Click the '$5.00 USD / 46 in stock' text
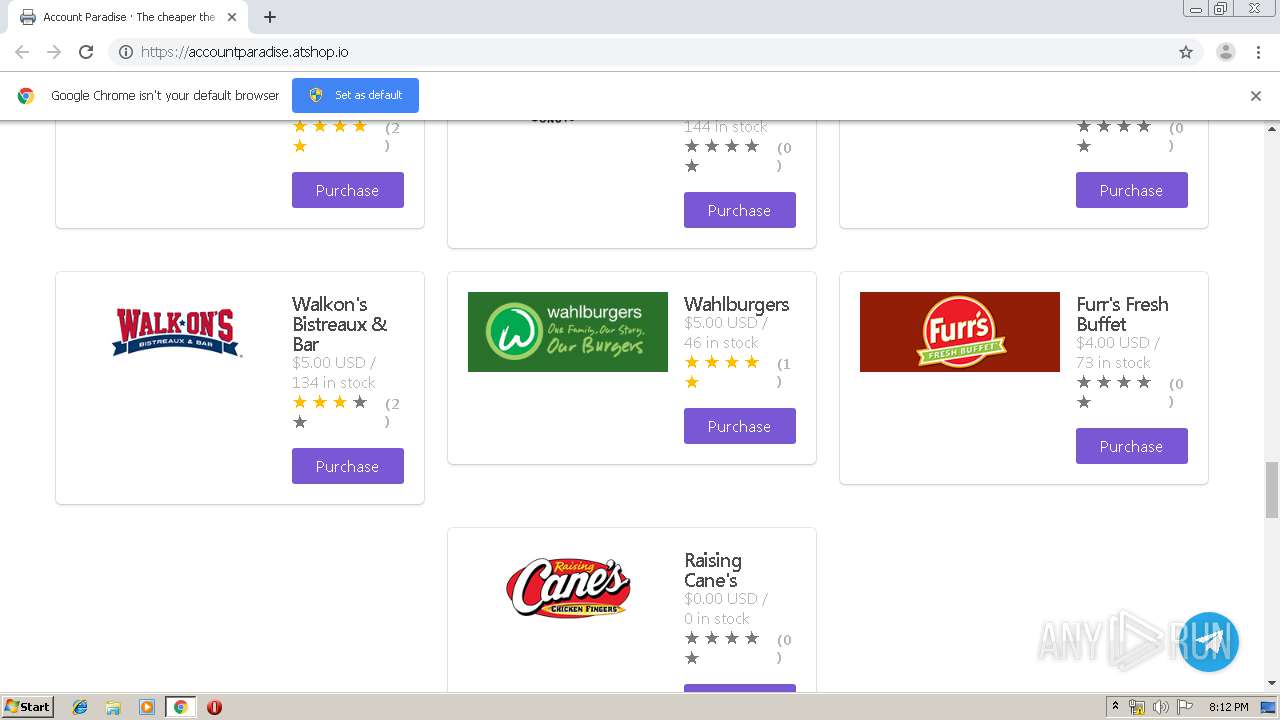The width and height of the screenshot is (1280, 720). [x=726, y=333]
